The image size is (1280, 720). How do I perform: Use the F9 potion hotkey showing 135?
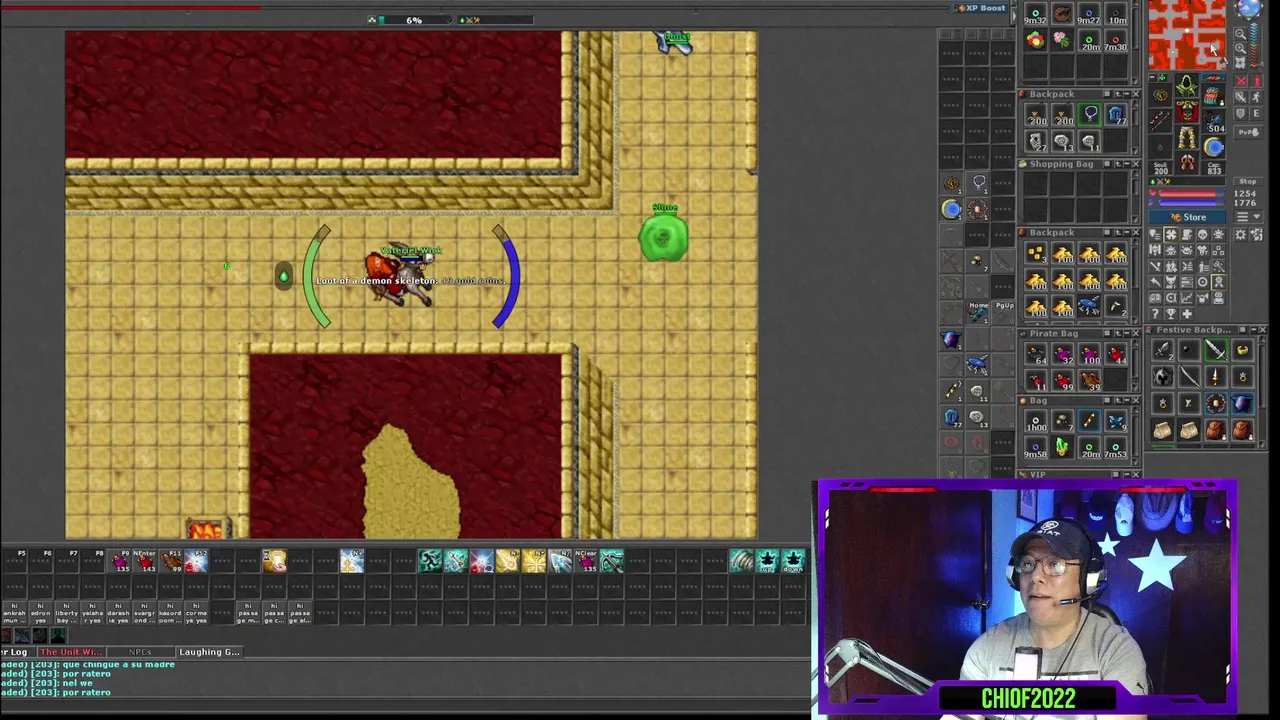pyautogui.click(x=121, y=562)
